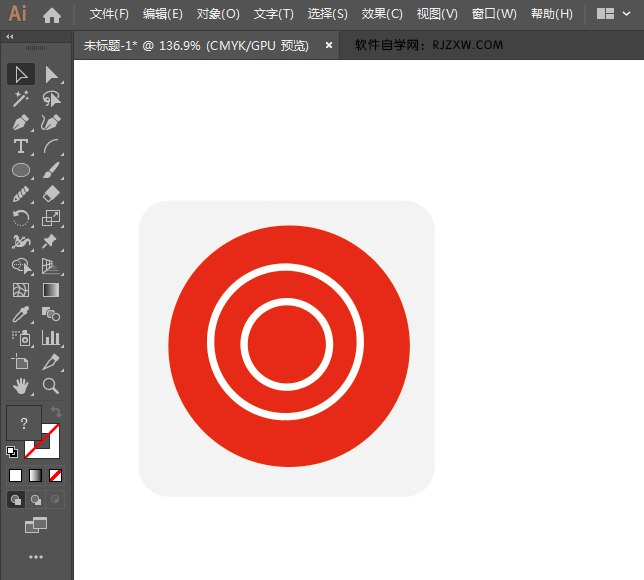
Task: Click the Fill color swatch
Action: click(24, 423)
